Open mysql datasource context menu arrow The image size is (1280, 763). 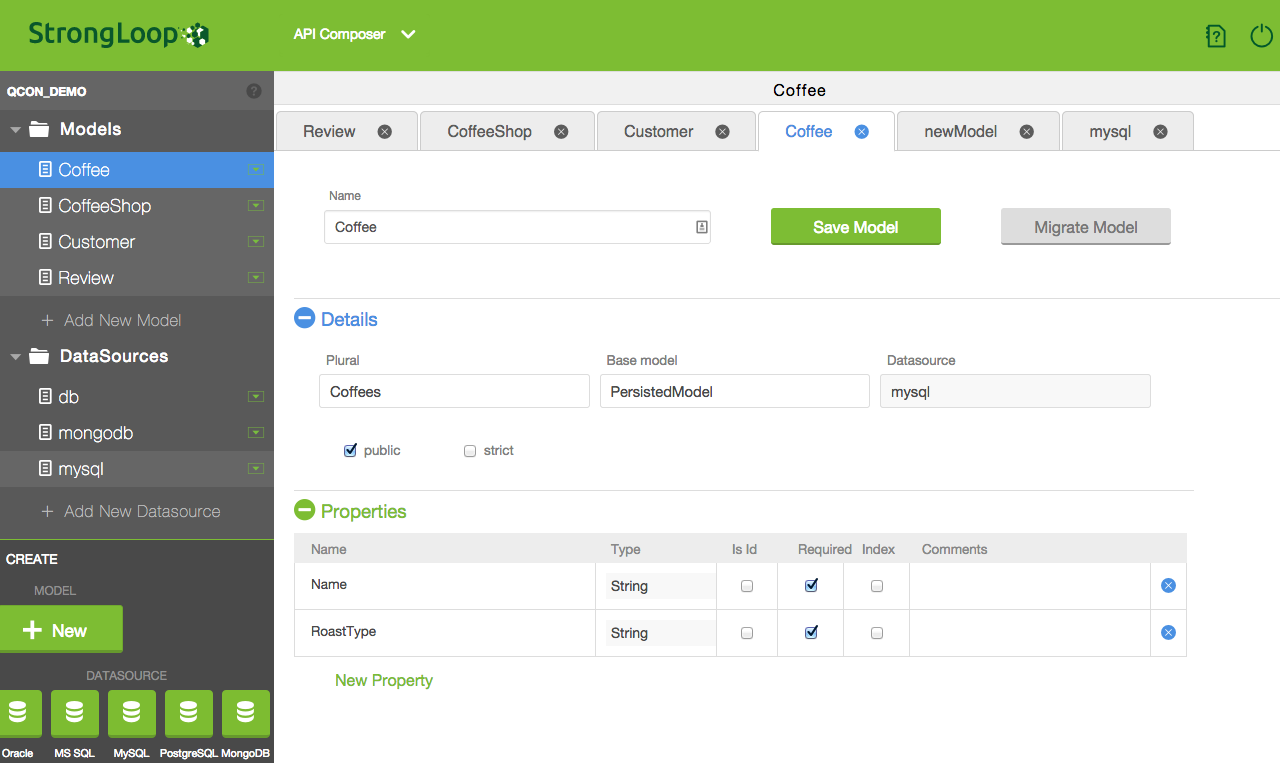(255, 469)
